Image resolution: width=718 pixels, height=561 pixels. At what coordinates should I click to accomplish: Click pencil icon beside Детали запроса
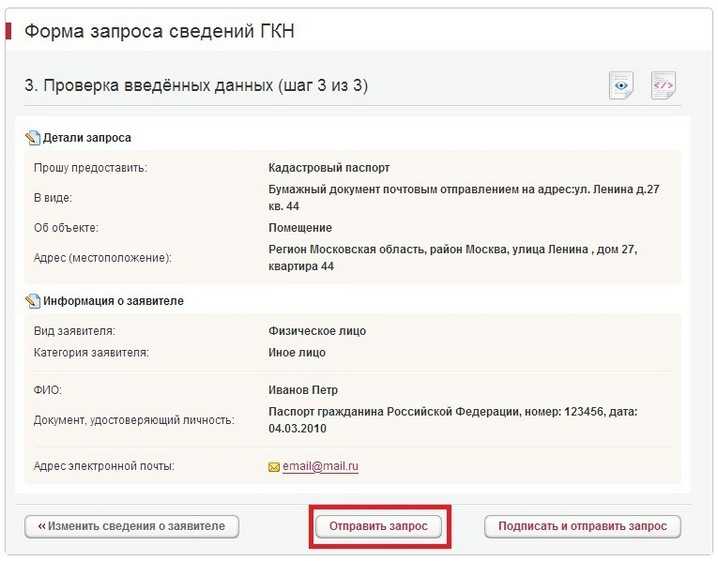click(33, 138)
